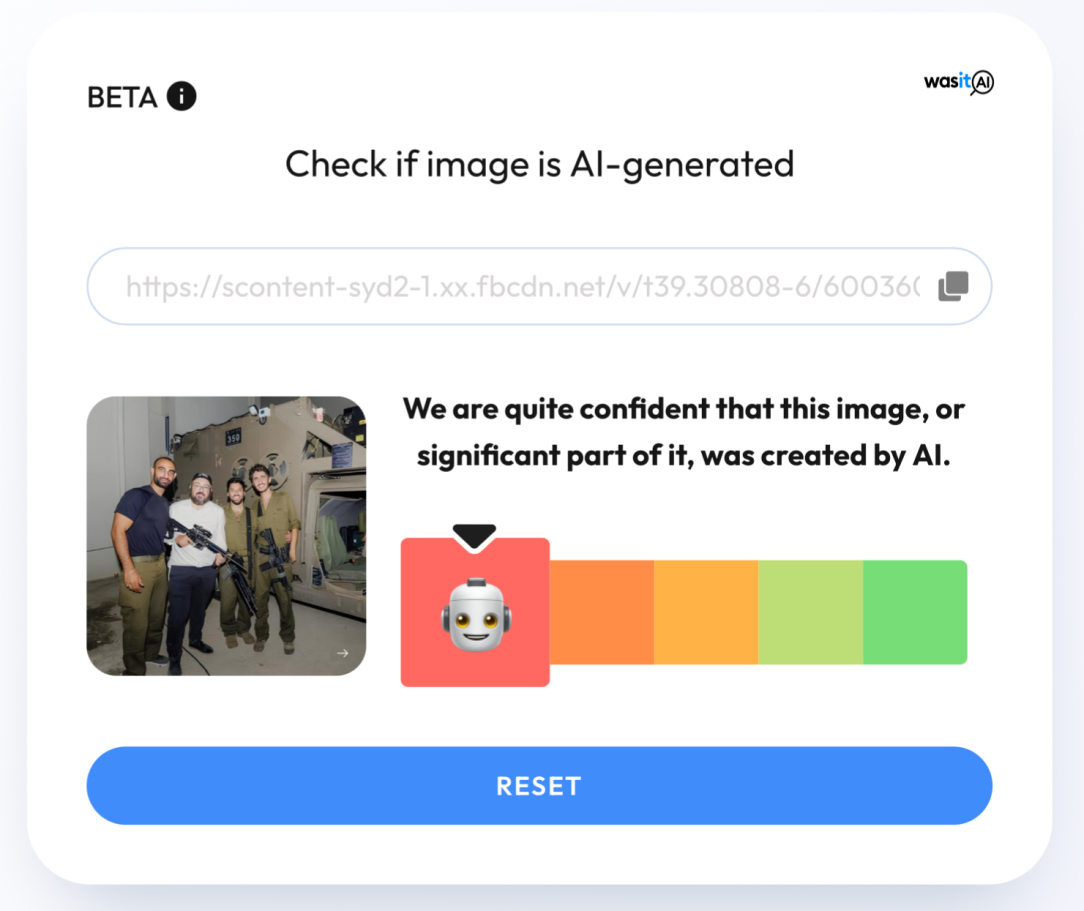This screenshot has height=911, width=1084.
Task: Click the BETA label
Action: [x=122, y=97]
